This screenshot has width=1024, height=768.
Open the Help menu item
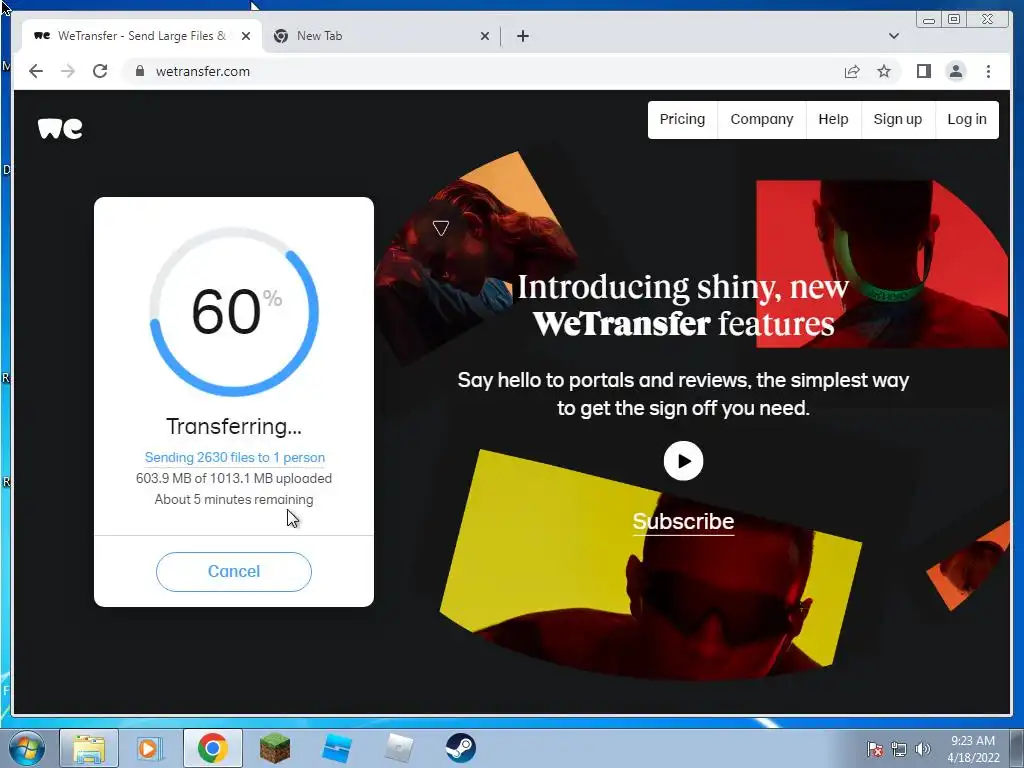click(x=833, y=120)
